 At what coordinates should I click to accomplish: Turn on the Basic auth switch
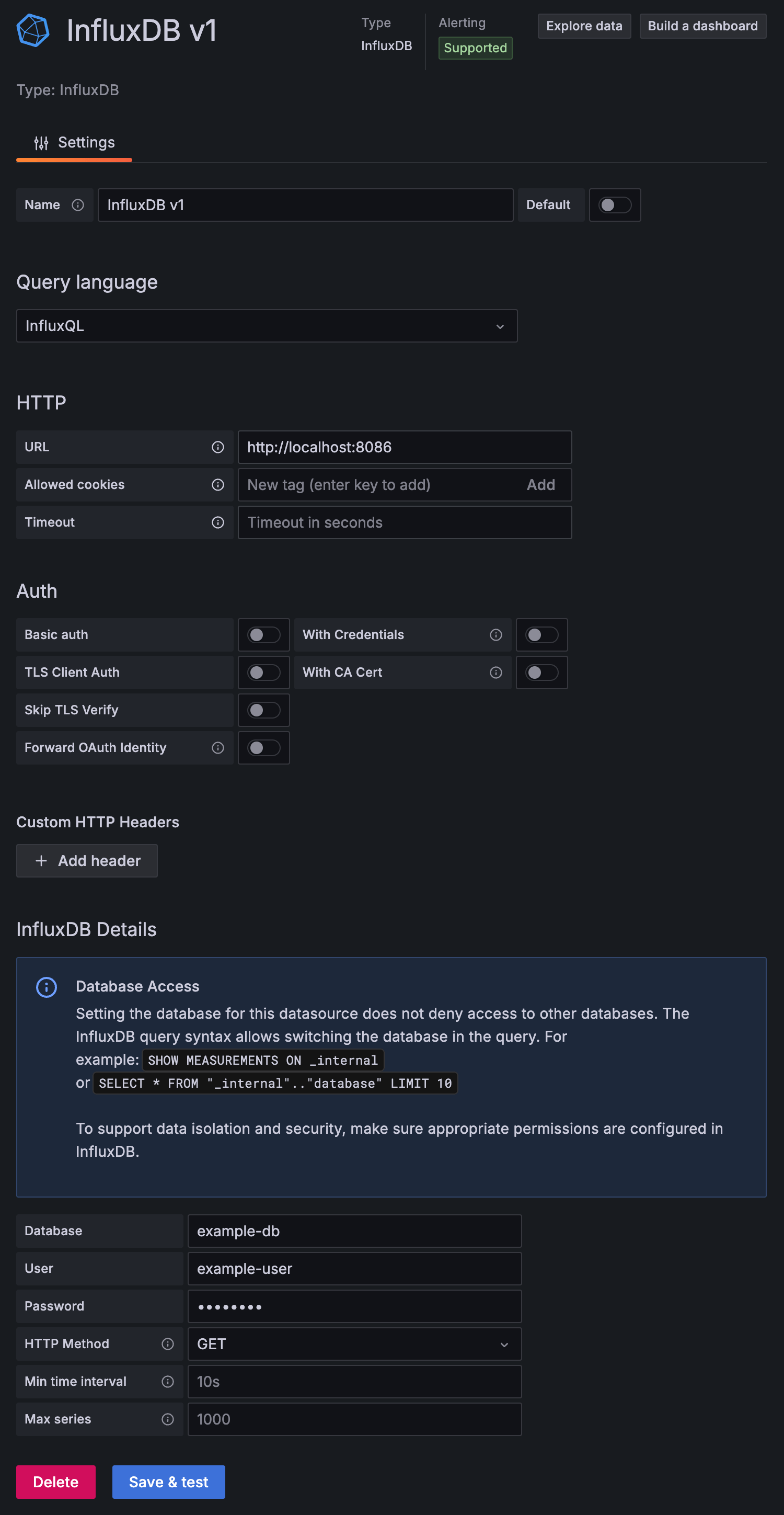pyautogui.click(x=263, y=634)
